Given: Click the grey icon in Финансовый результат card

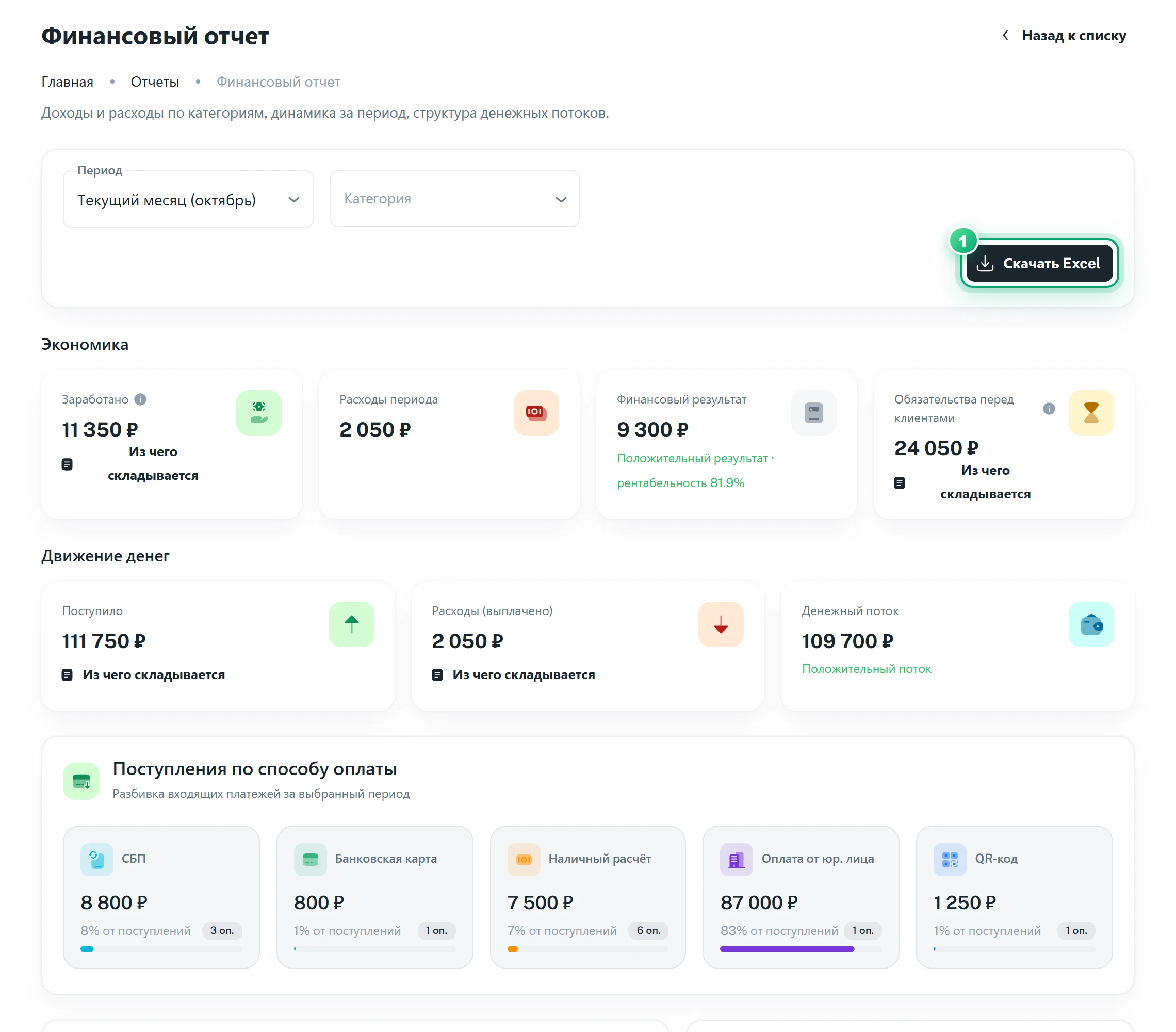Looking at the screenshot, I should [x=813, y=413].
